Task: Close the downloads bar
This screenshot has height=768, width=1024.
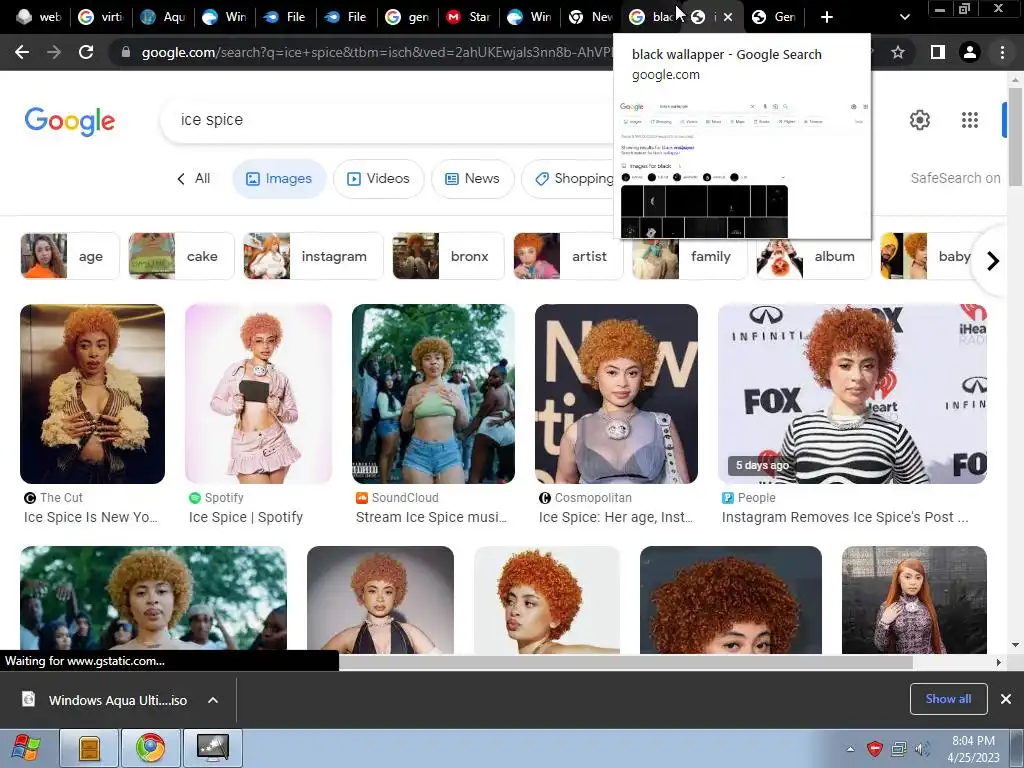Action: click(1006, 699)
